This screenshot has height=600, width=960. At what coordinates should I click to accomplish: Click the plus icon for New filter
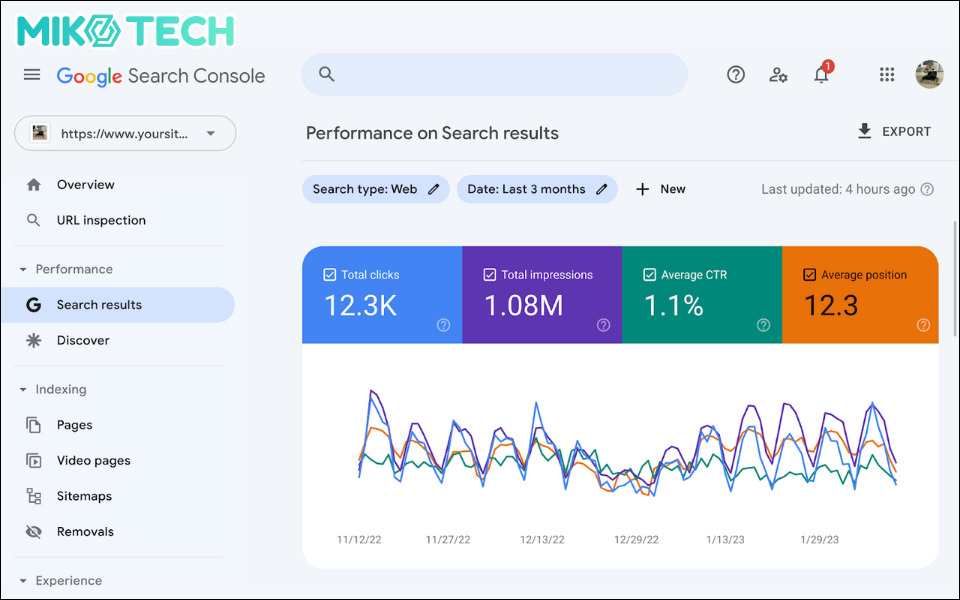642,189
